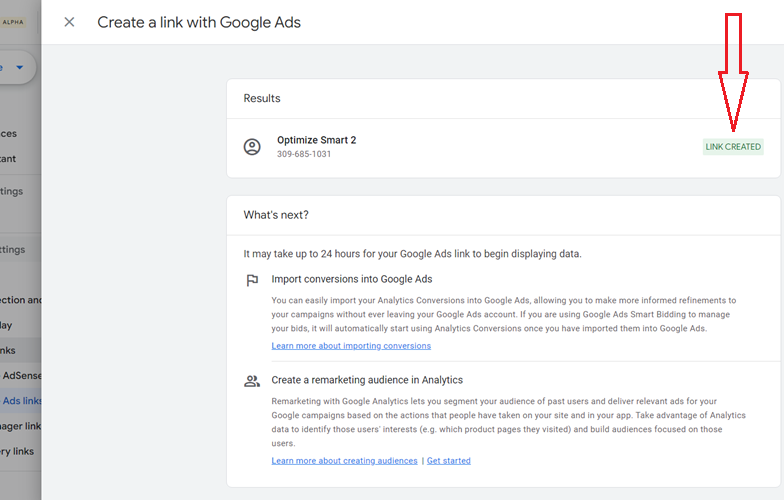The width and height of the screenshot is (784, 500).
Task: Click the Create a remarketing audience heading
Action: point(367,380)
